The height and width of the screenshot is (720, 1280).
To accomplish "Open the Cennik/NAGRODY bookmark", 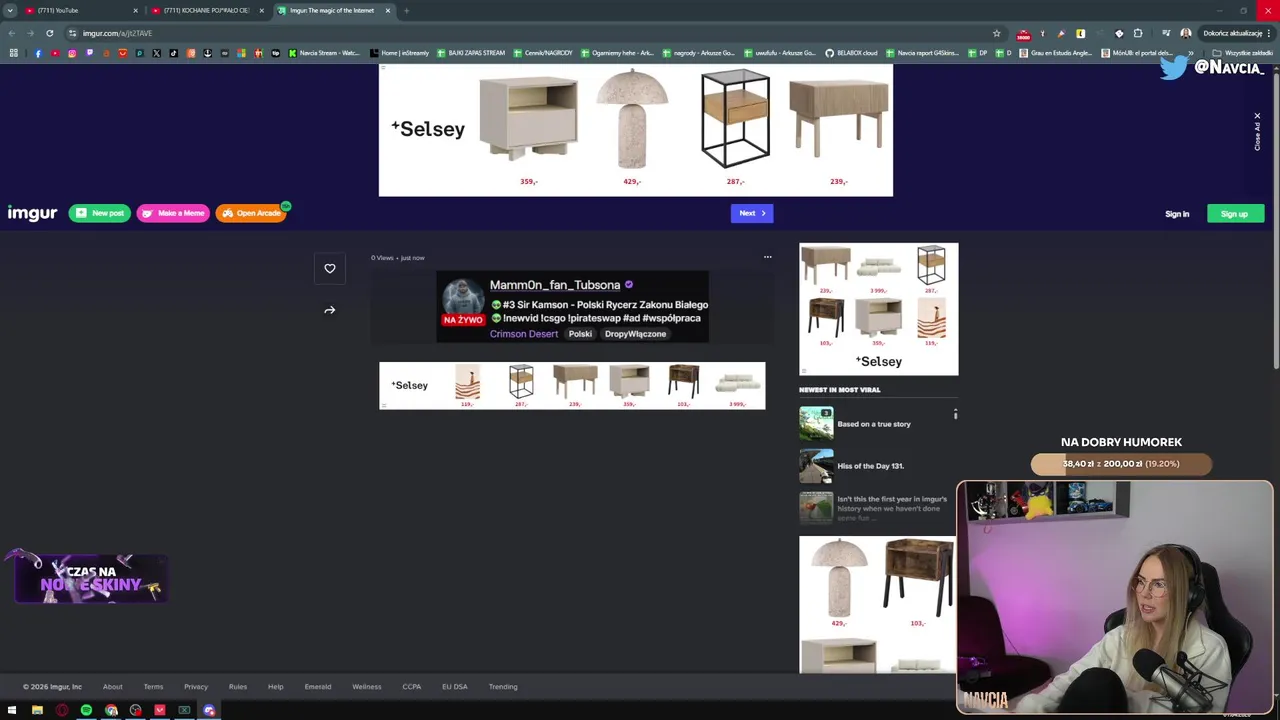I will click(x=543, y=53).
